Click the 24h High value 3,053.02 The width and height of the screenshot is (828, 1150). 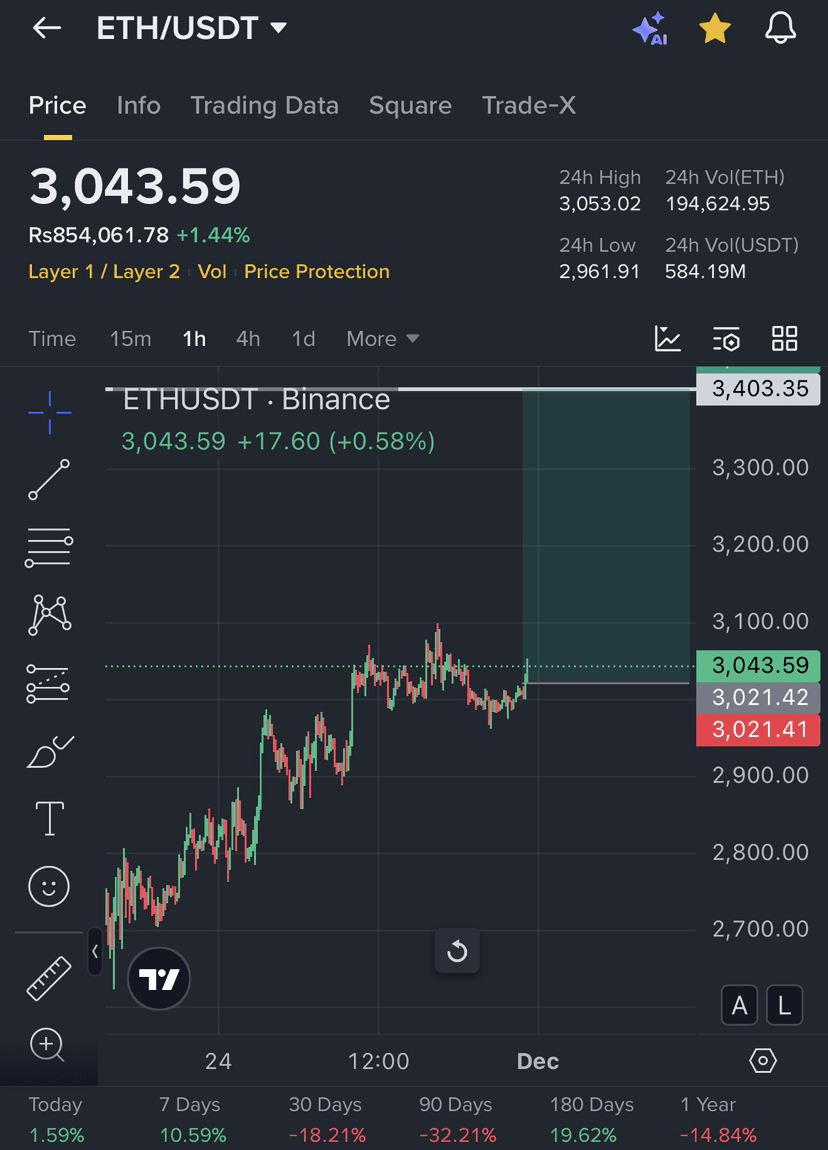600,204
